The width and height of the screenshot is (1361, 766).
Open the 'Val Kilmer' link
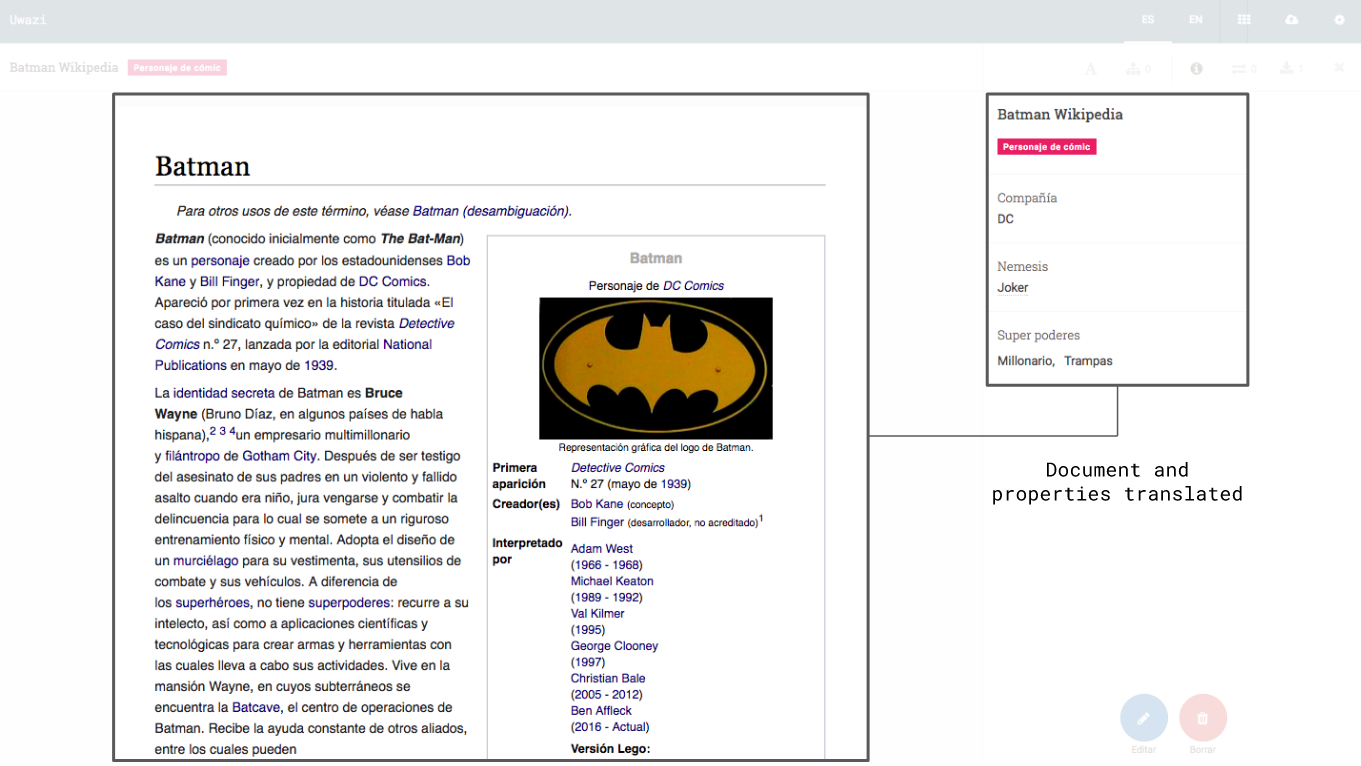[x=597, y=614]
